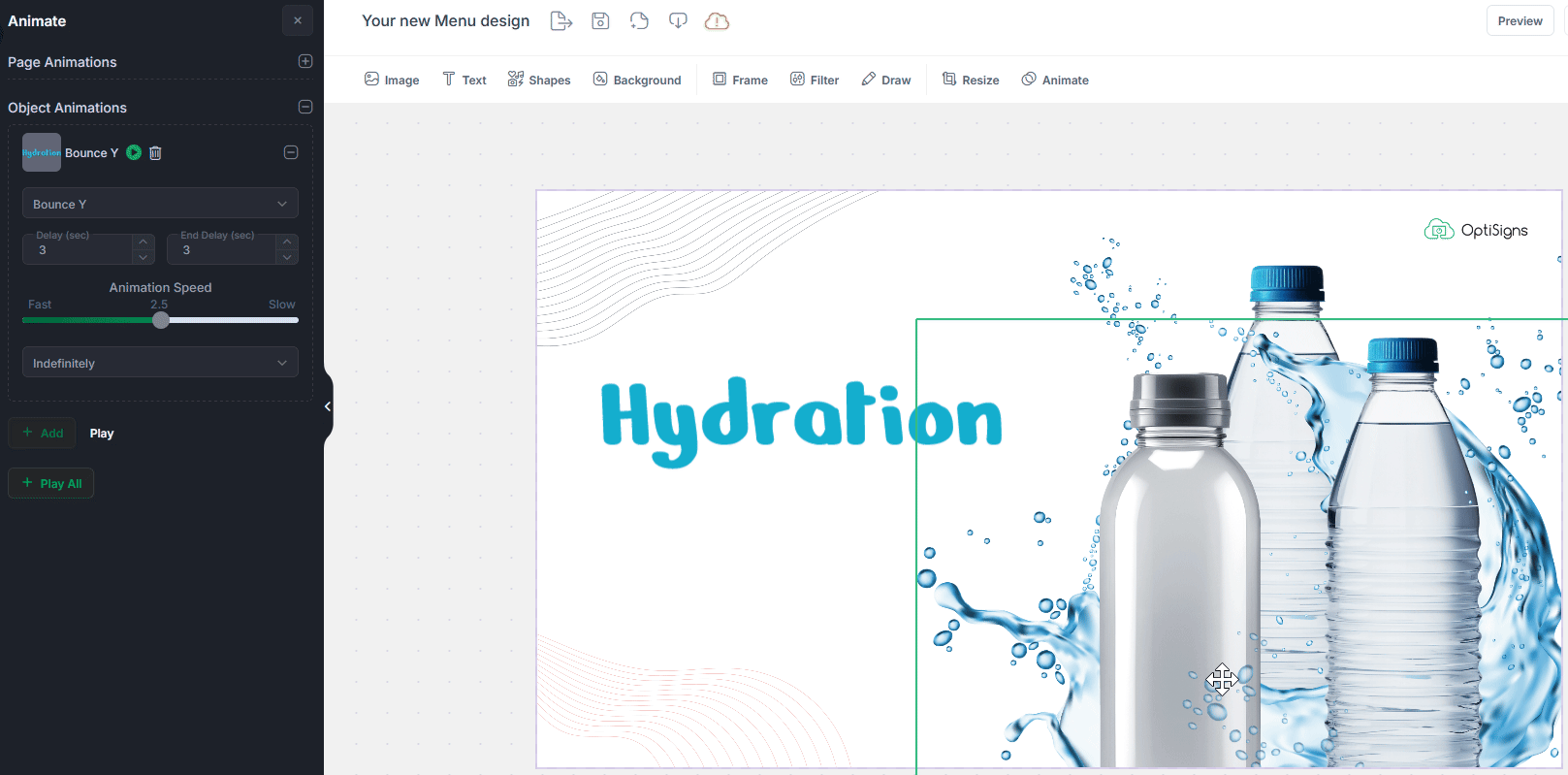Play the Bounce Y animation preview
The image size is (1568, 775).
tap(134, 152)
